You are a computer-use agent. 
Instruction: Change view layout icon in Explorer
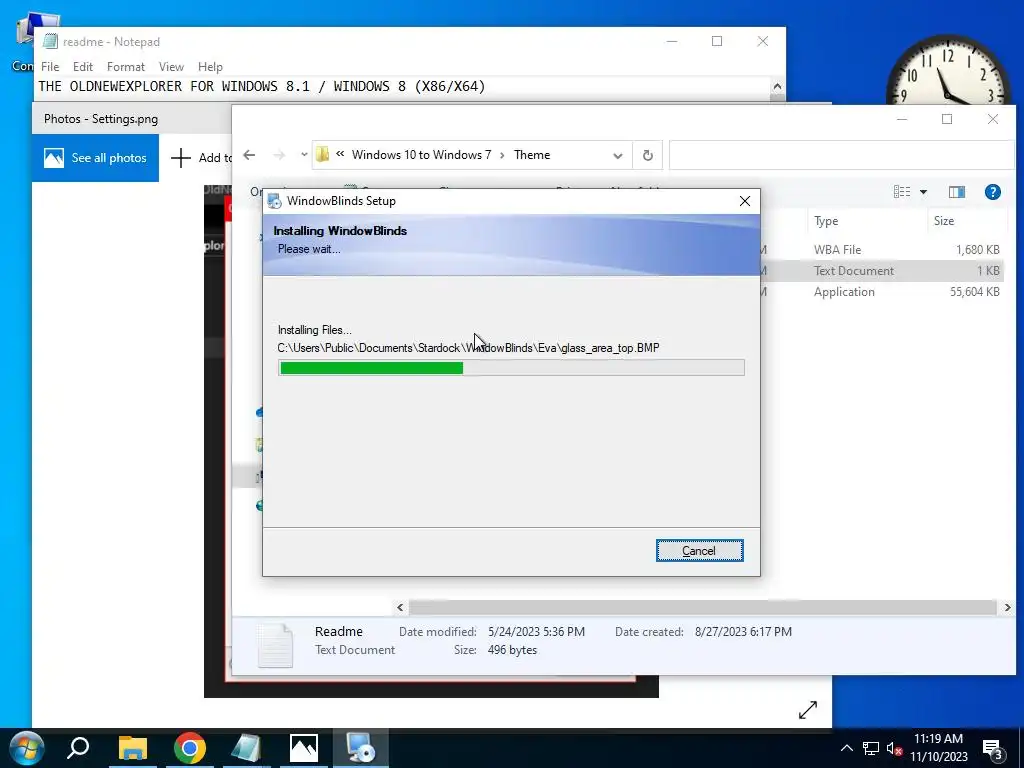[x=902, y=191]
